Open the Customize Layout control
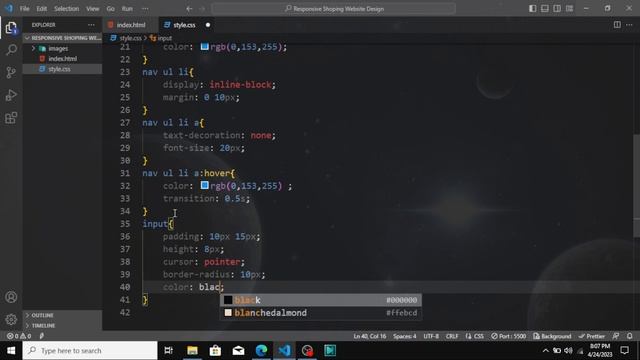640x360 pixels. coord(569,9)
